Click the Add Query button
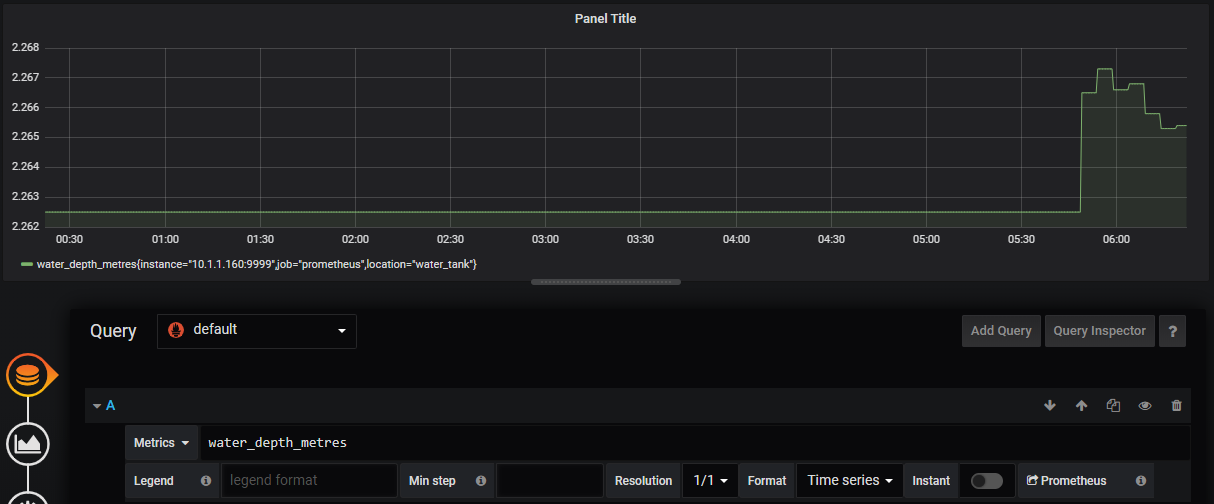1214x504 pixels. tap(1000, 331)
